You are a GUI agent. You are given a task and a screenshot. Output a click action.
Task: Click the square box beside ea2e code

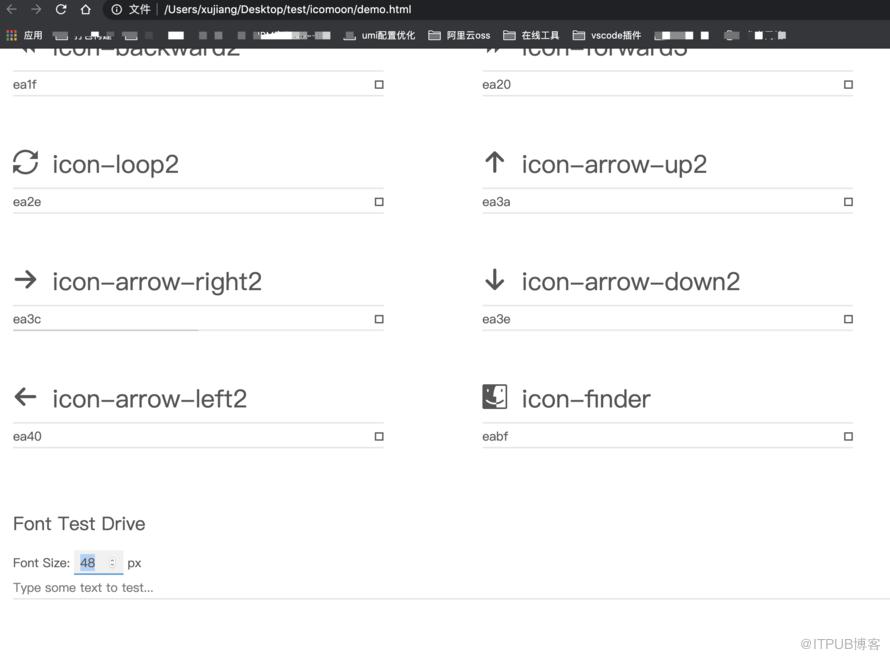click(x=379, y=202)
